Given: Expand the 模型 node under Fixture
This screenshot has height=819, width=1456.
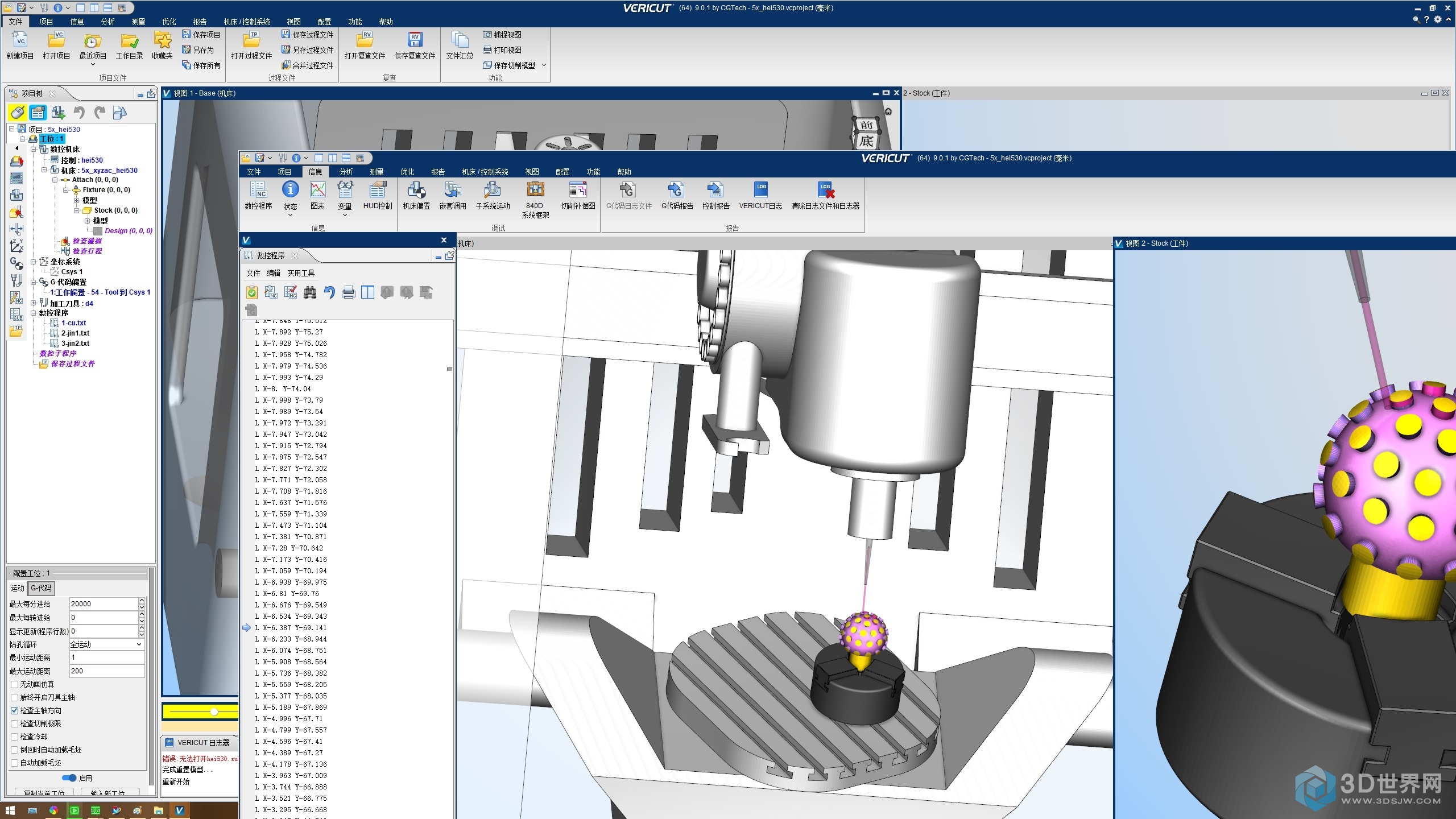Looking at the screenshot, I should pos(77,200).
